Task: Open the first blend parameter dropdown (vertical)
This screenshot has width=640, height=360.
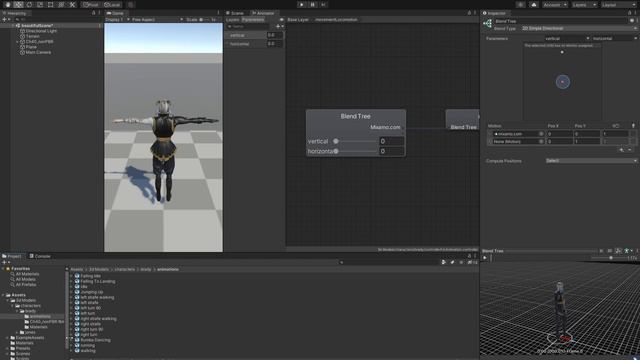Action: (567, 38)
